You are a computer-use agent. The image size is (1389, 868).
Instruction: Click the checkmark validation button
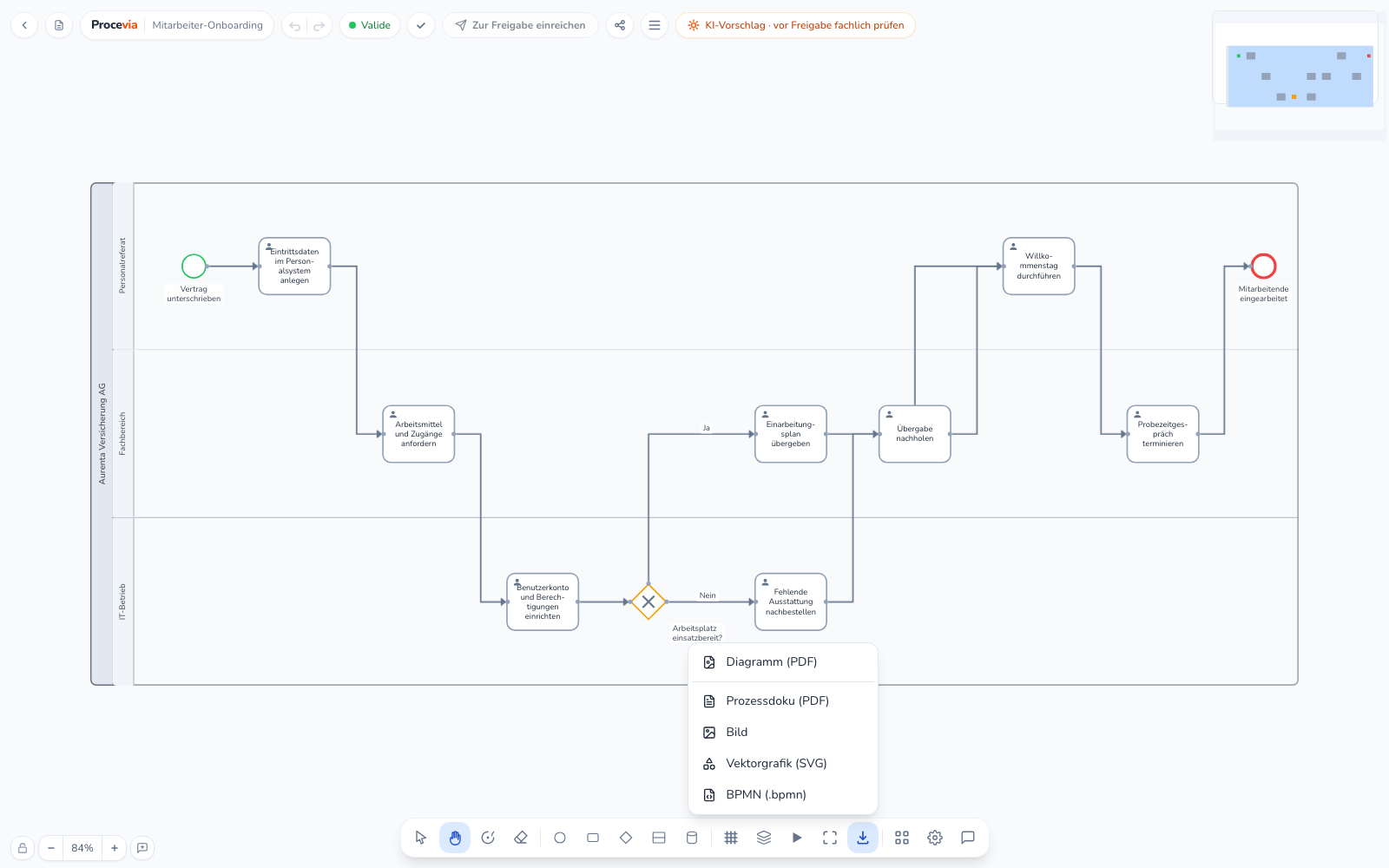421,25
